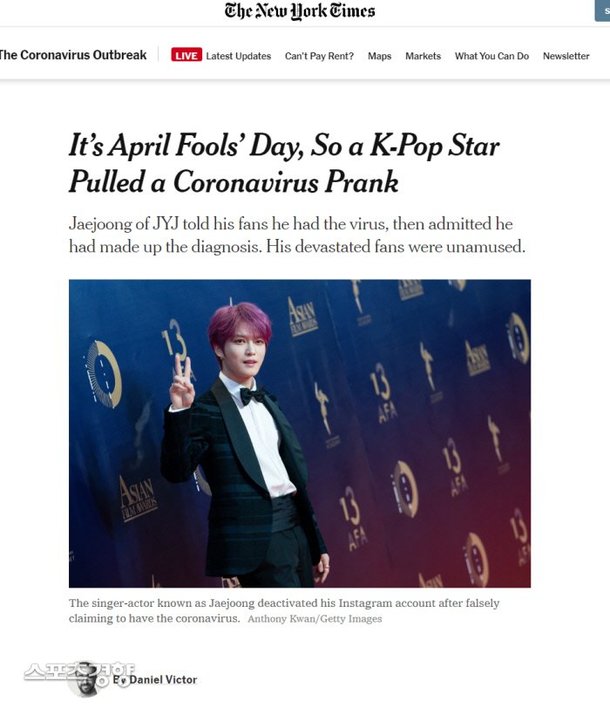Image resolution: width=610 pixels, height=708 pixels.
Task: Open What You Can Do link
Action: 492,56
